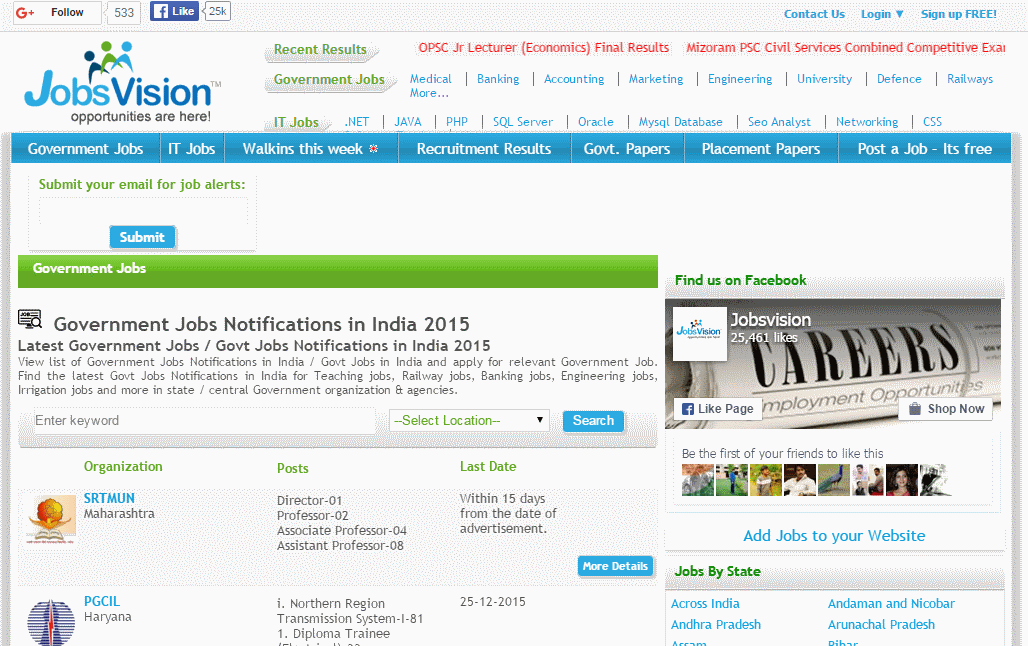The height and width of the screenshot is (646, 1028).
Task: Open CSS jobs link
Action: coord(932,121)
